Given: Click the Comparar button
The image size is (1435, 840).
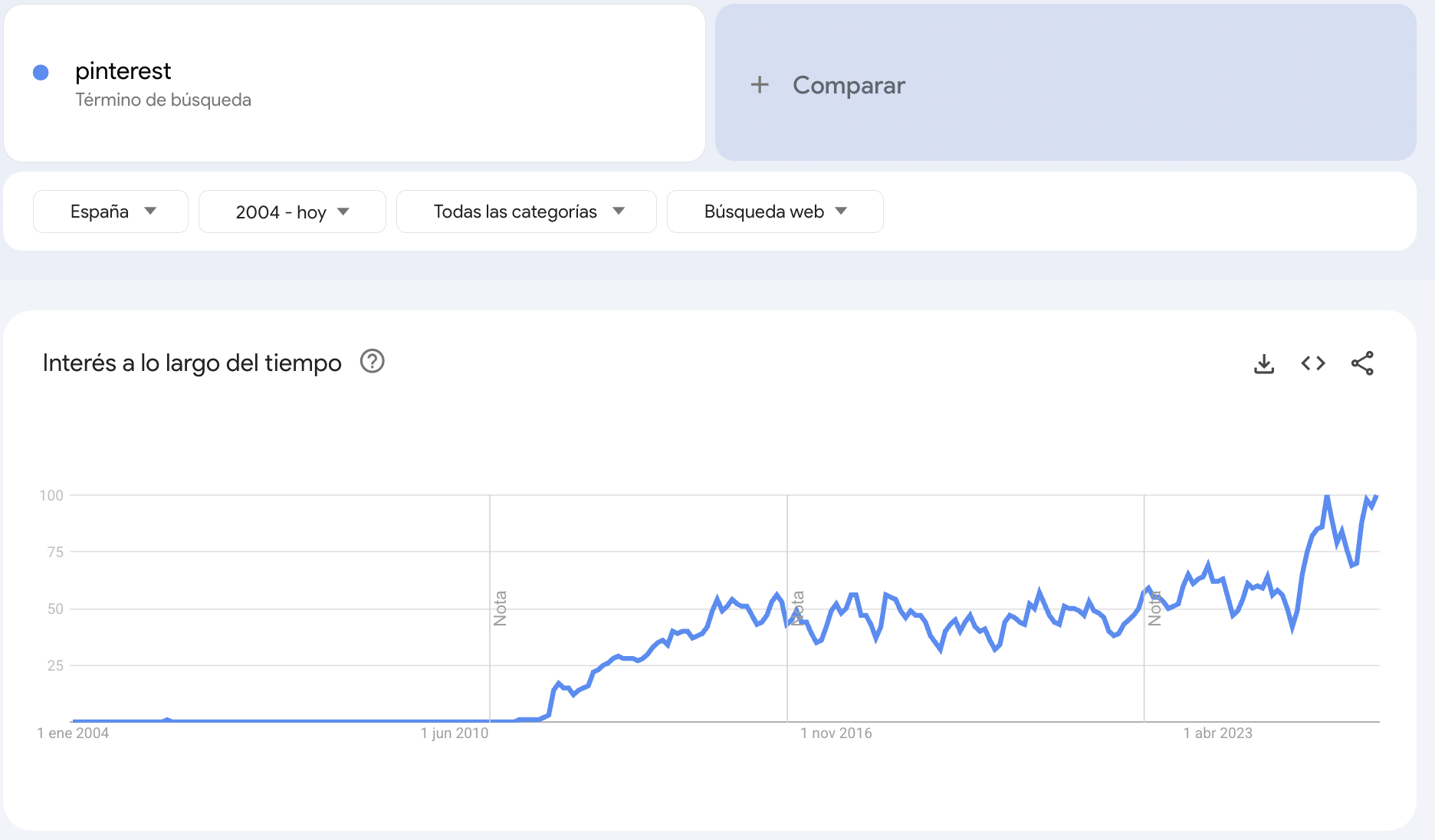Looking at the screenshot, I should click(x=849, y=85).
